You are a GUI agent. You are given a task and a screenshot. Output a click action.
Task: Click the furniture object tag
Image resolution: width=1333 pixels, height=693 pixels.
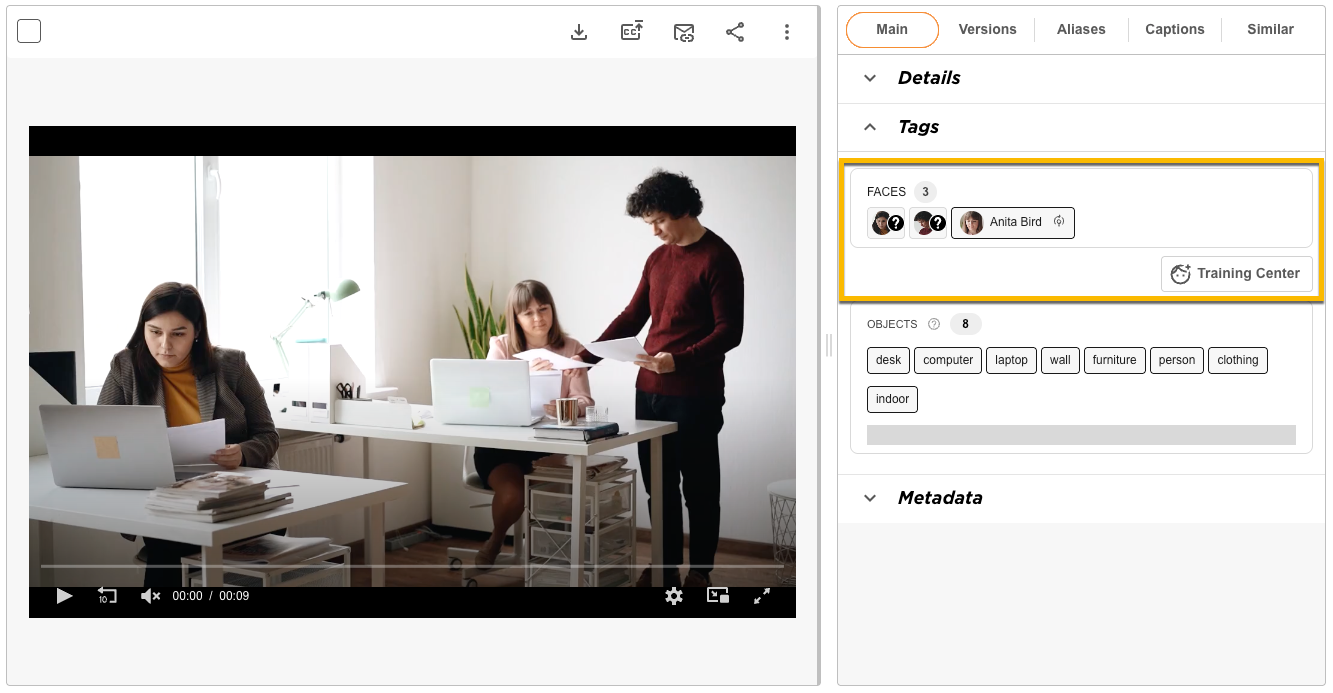tap(1114, 360)
